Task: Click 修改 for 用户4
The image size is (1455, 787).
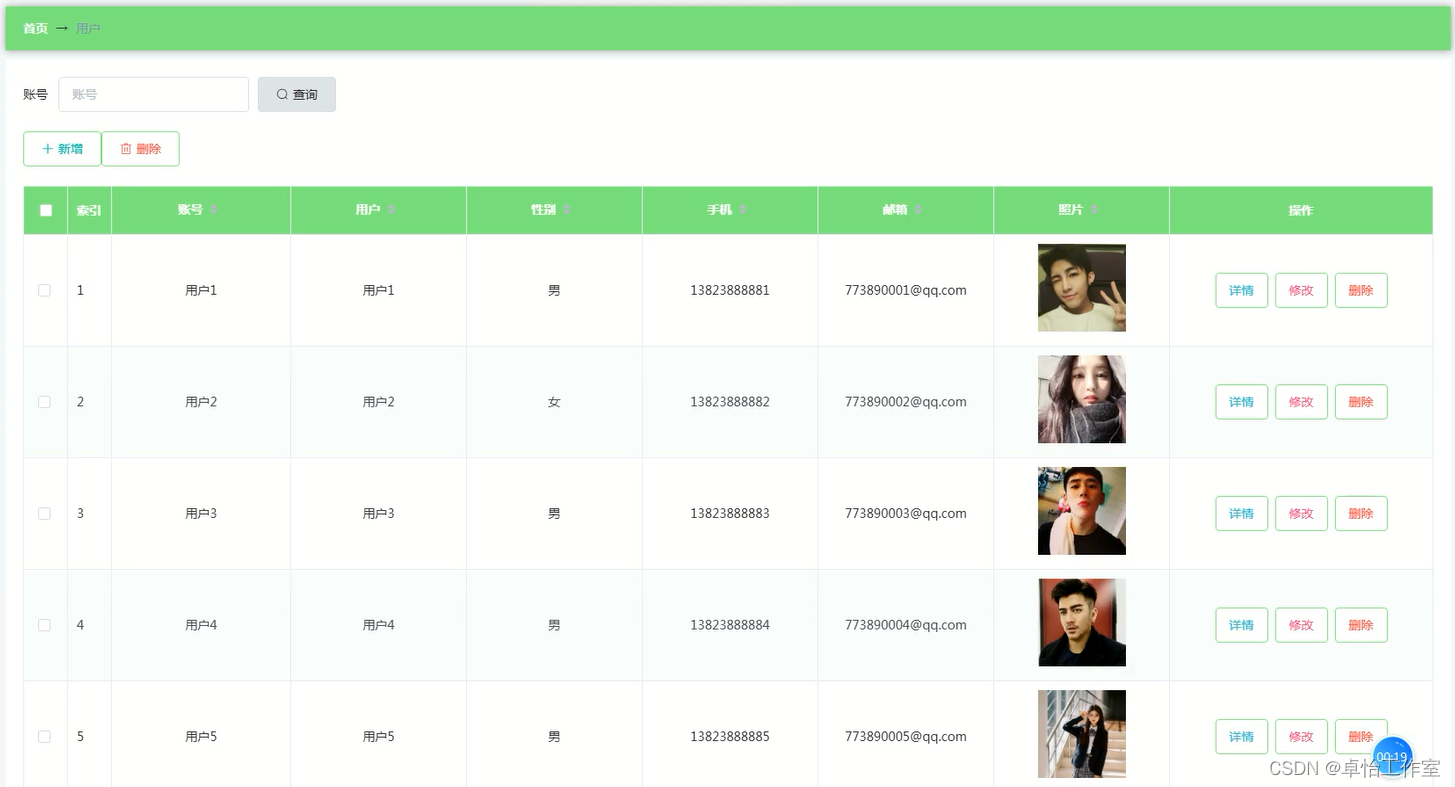Action: (x=1301, y=624)
